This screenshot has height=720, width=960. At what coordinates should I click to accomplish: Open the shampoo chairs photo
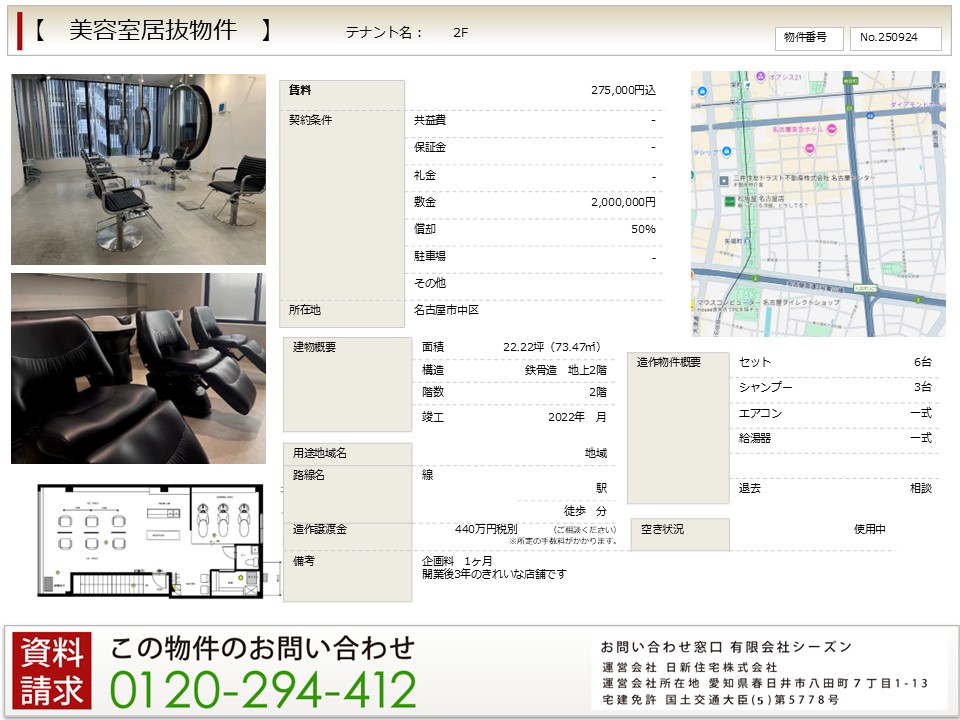(138, 369)
